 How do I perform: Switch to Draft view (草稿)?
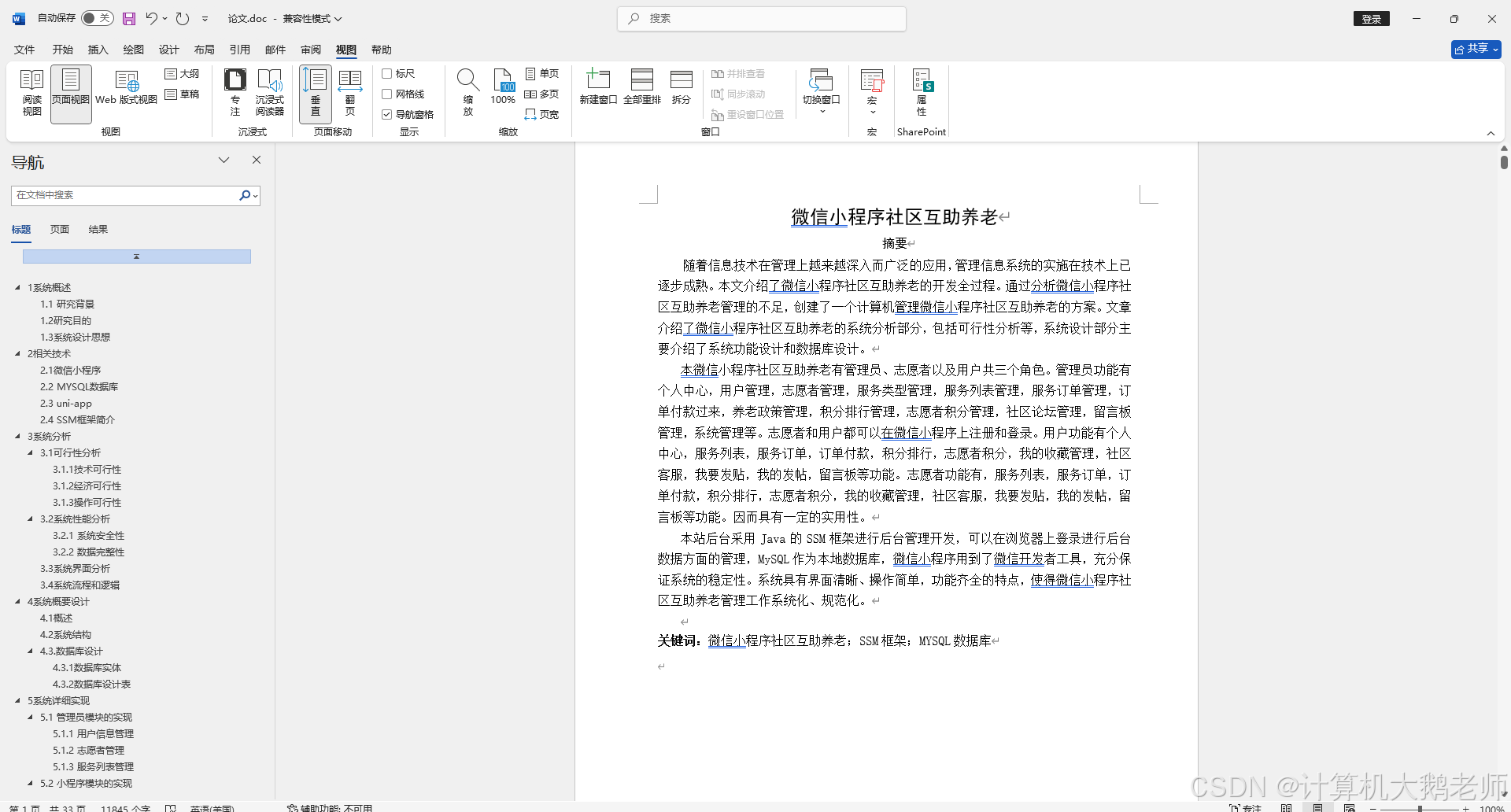pos(183,94)
